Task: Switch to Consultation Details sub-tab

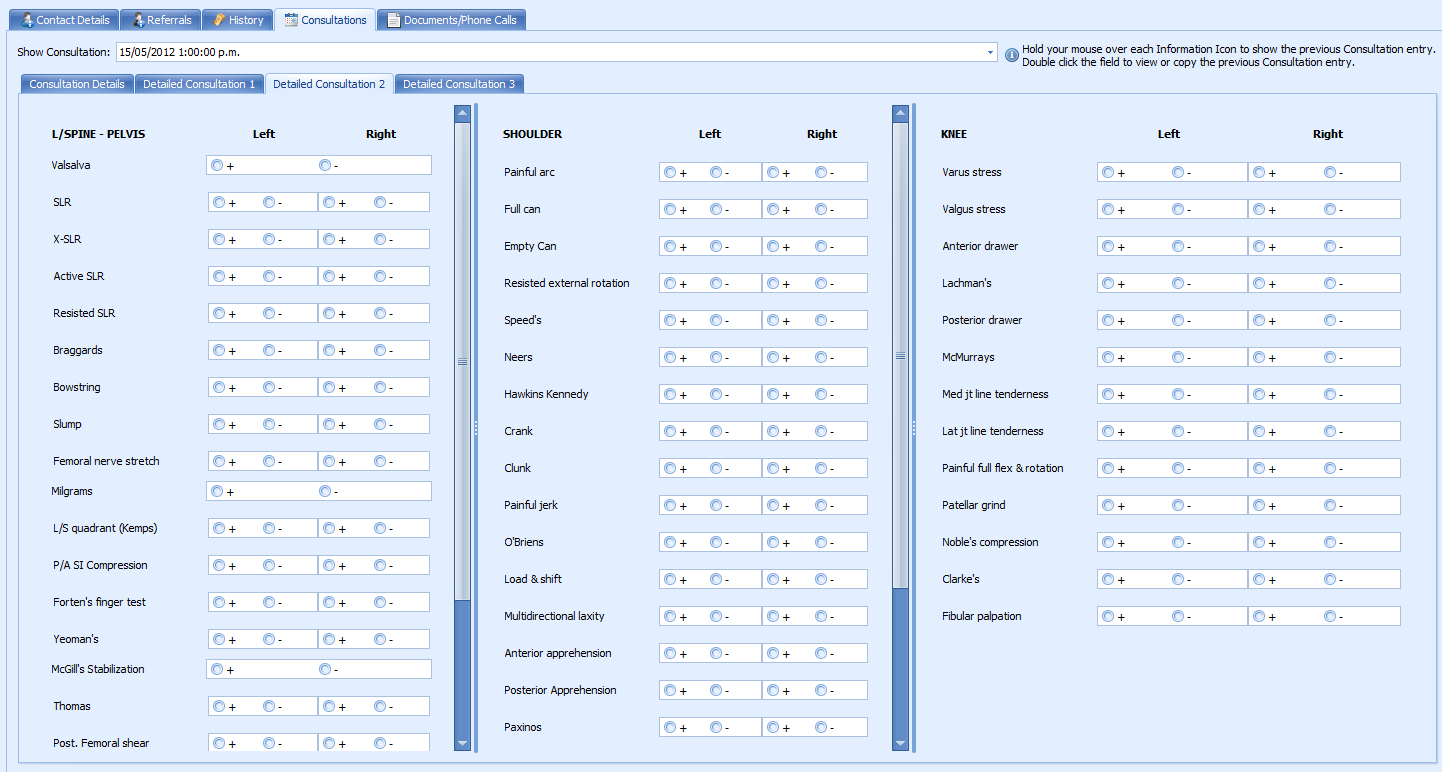Action: [77, 84]
